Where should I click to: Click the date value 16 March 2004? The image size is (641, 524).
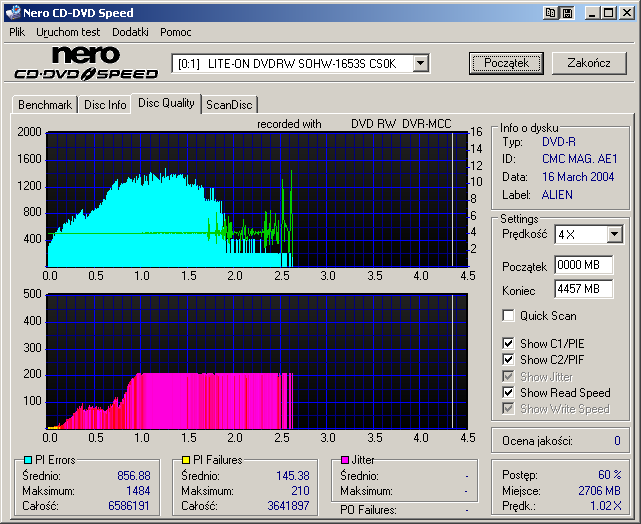point(578,177)
